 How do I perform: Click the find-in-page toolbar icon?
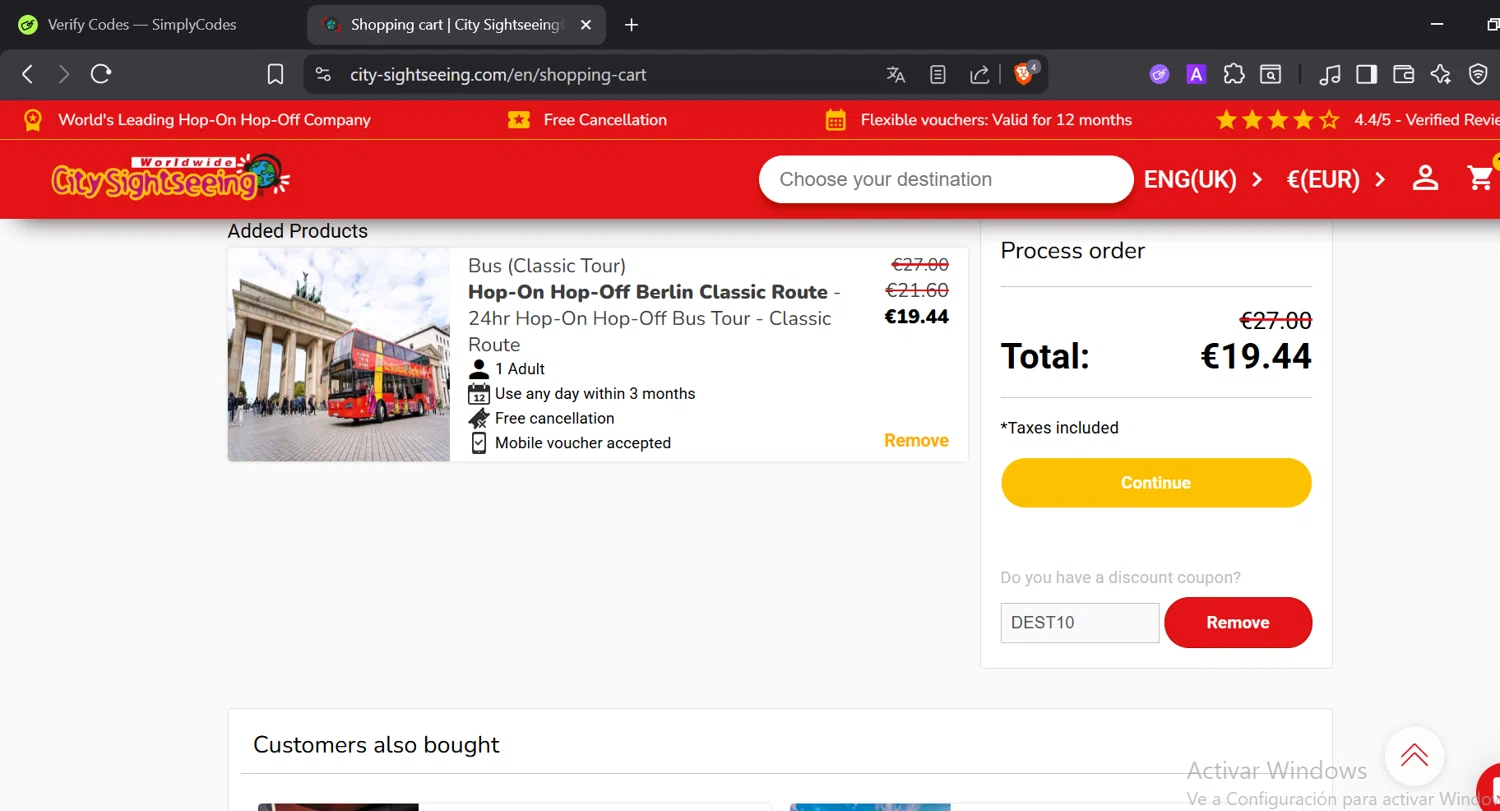tap(1270, 74)
